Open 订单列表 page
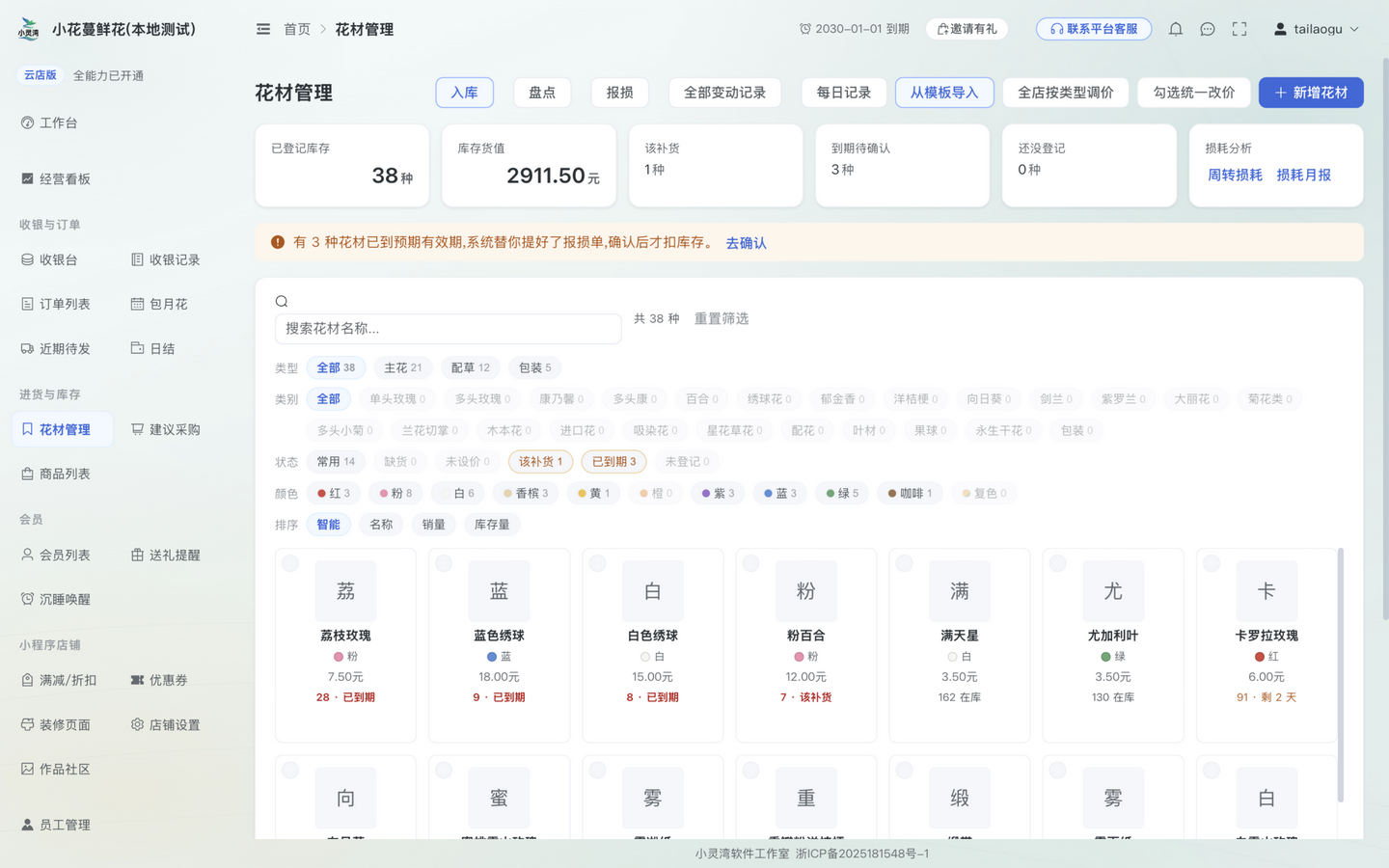The height and width of the screenshot is (868, 1389). (x=56, y=304)
